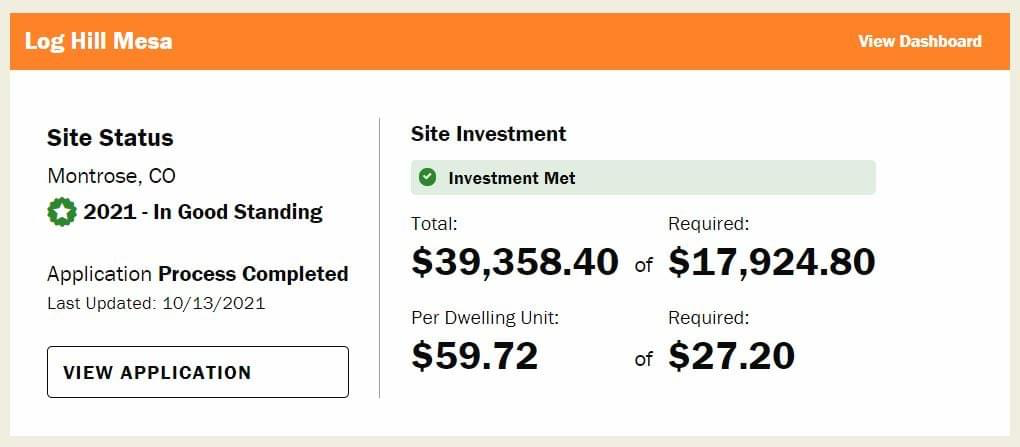Open the View Dashboard link

tap(920, 42)
